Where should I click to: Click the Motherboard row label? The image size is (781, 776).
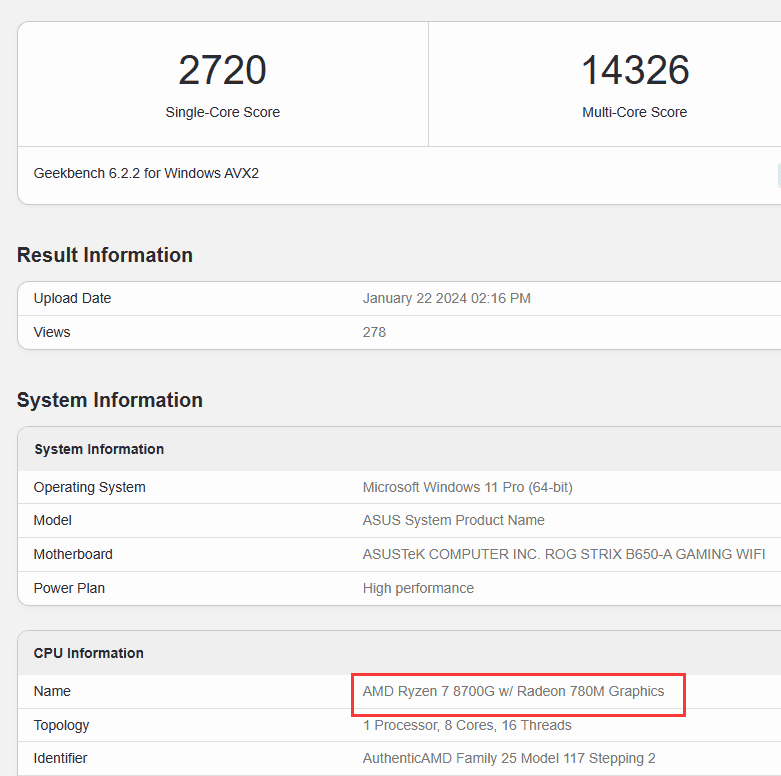tap(73, 554)
